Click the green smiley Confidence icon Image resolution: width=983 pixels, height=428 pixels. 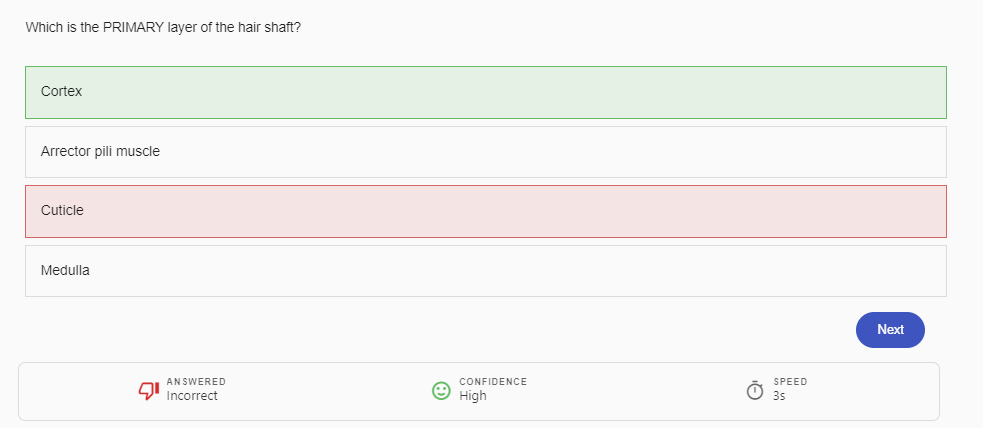tap(441, 390)
